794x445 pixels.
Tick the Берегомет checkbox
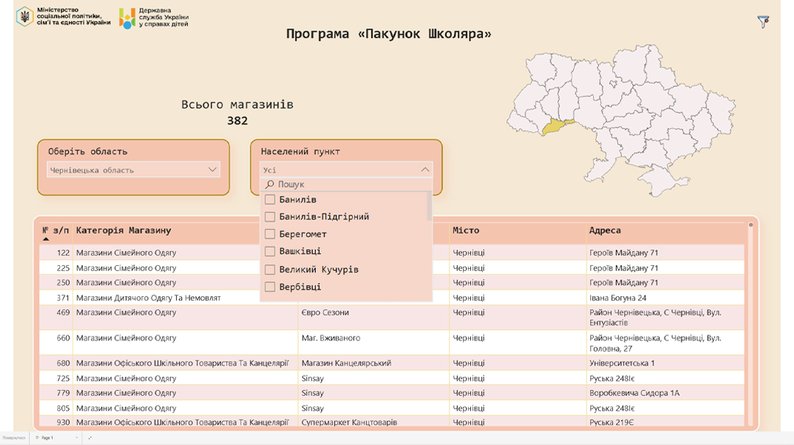click(x=270, y=234)
